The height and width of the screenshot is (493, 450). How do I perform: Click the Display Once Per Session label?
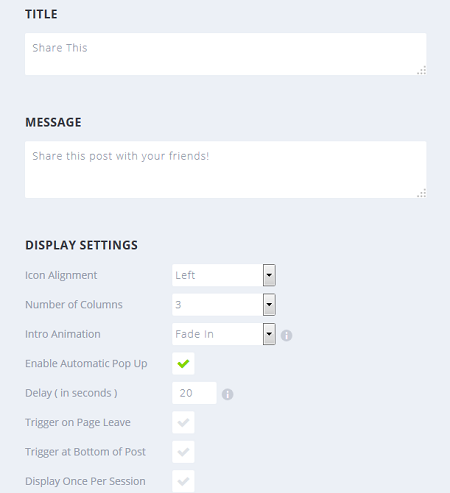click(85, 481)
